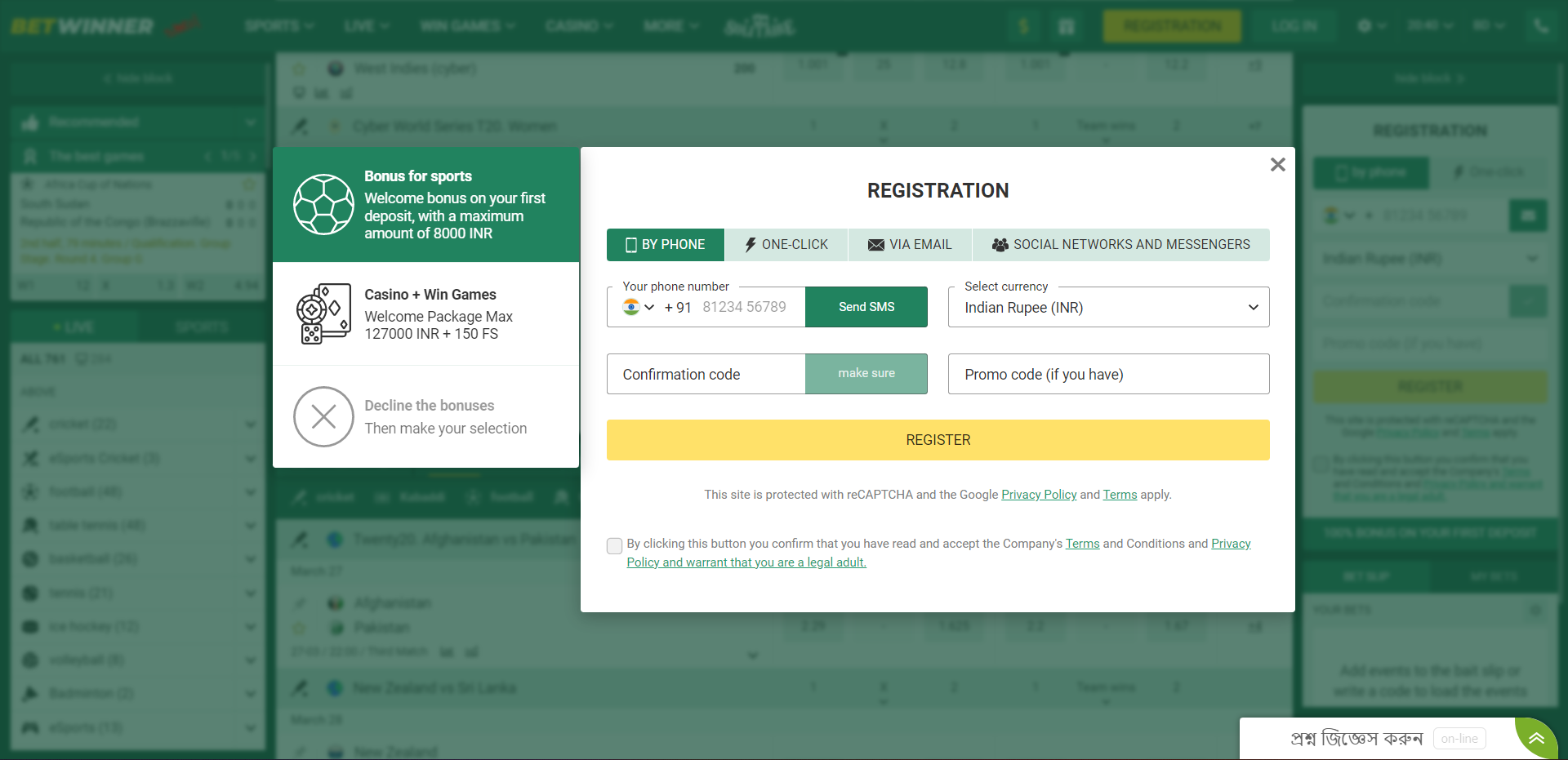Viewport: 1568px width, 760px height.
Task: Click the gift bonus icon in header
Action: [1066, 27]
